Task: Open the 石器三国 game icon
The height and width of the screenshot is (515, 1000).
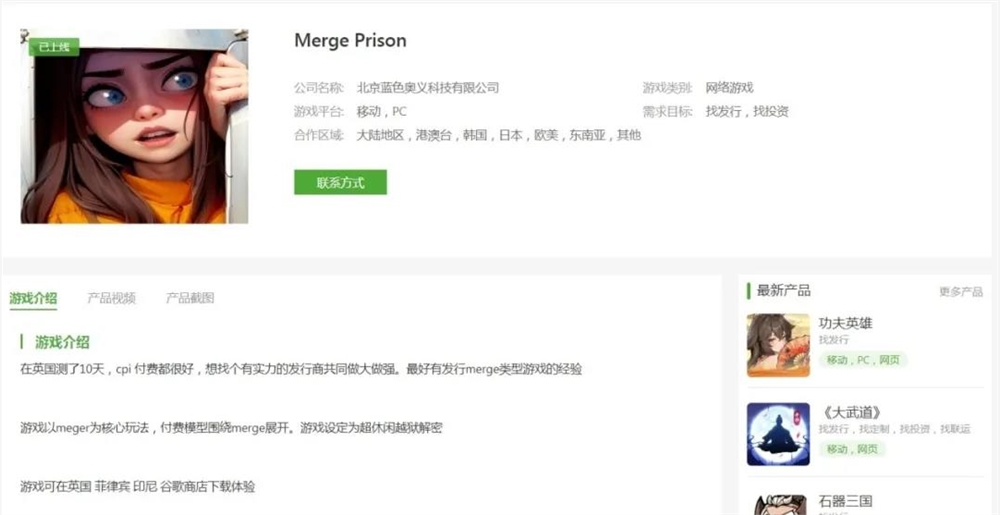Action: (778, 505)
